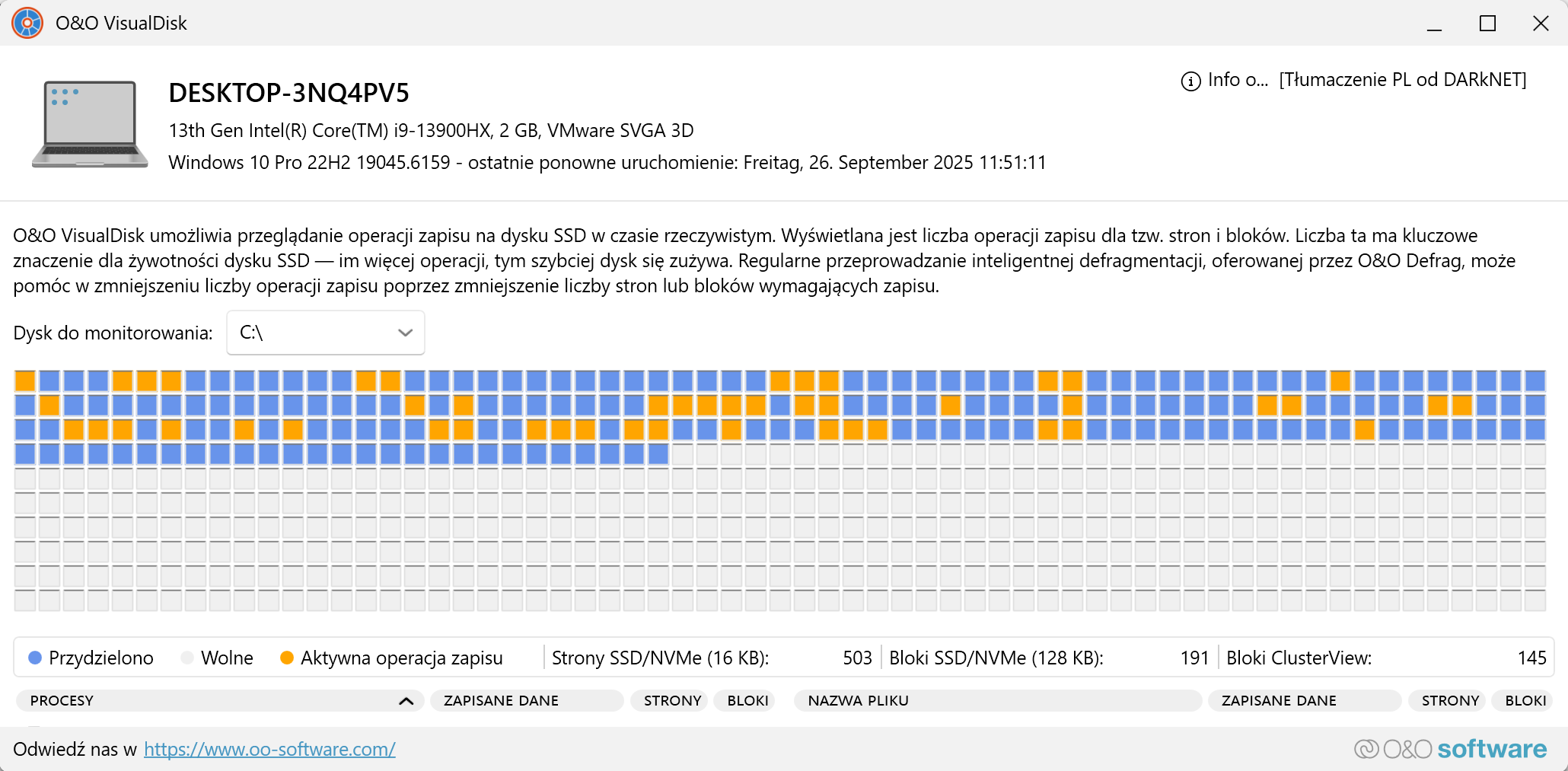Screen dimensions: 1568x771
Task: Click the Przydzielono legend label
Action: (100, 658)
